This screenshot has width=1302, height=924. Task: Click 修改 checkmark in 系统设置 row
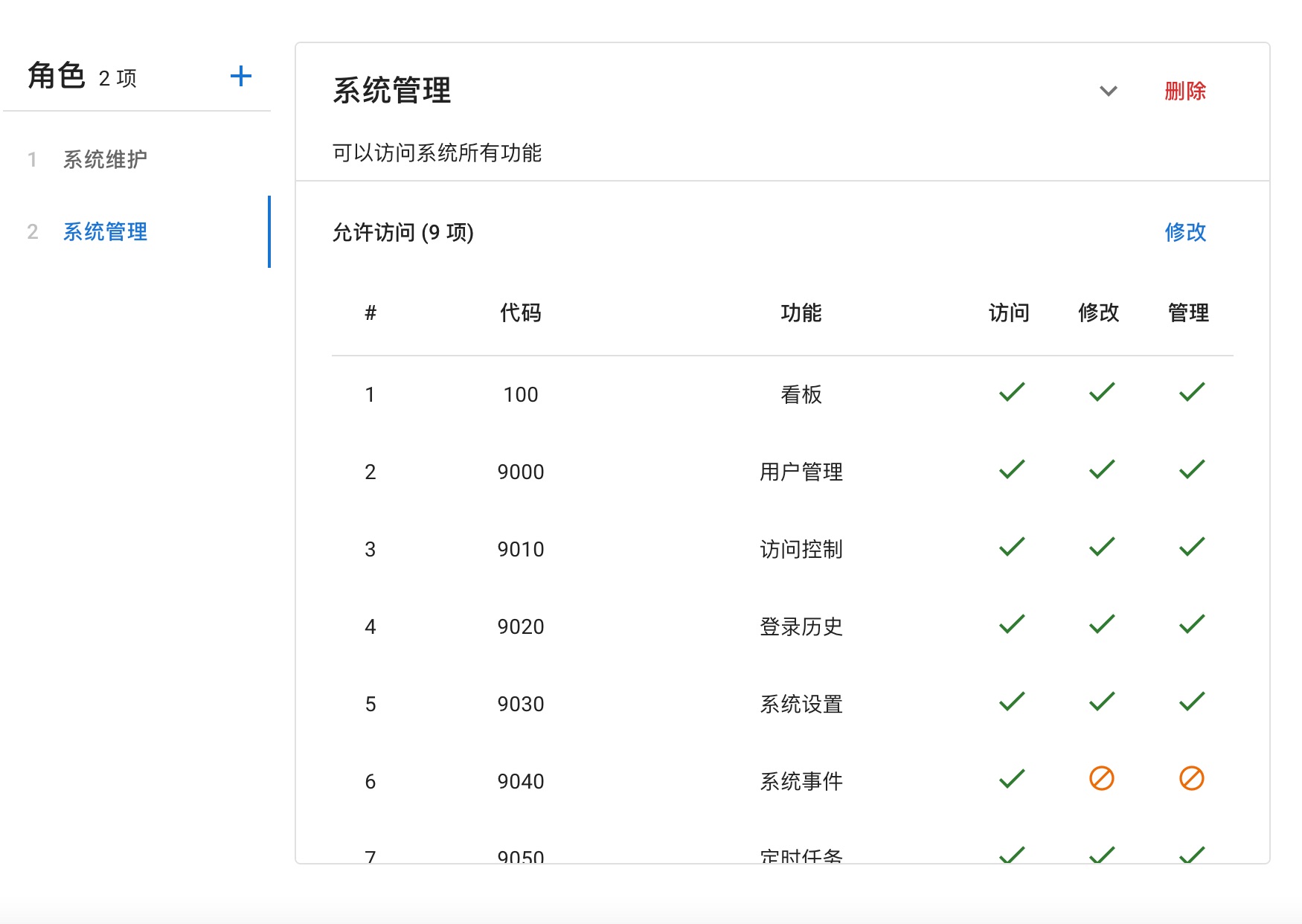point(1102,702)
